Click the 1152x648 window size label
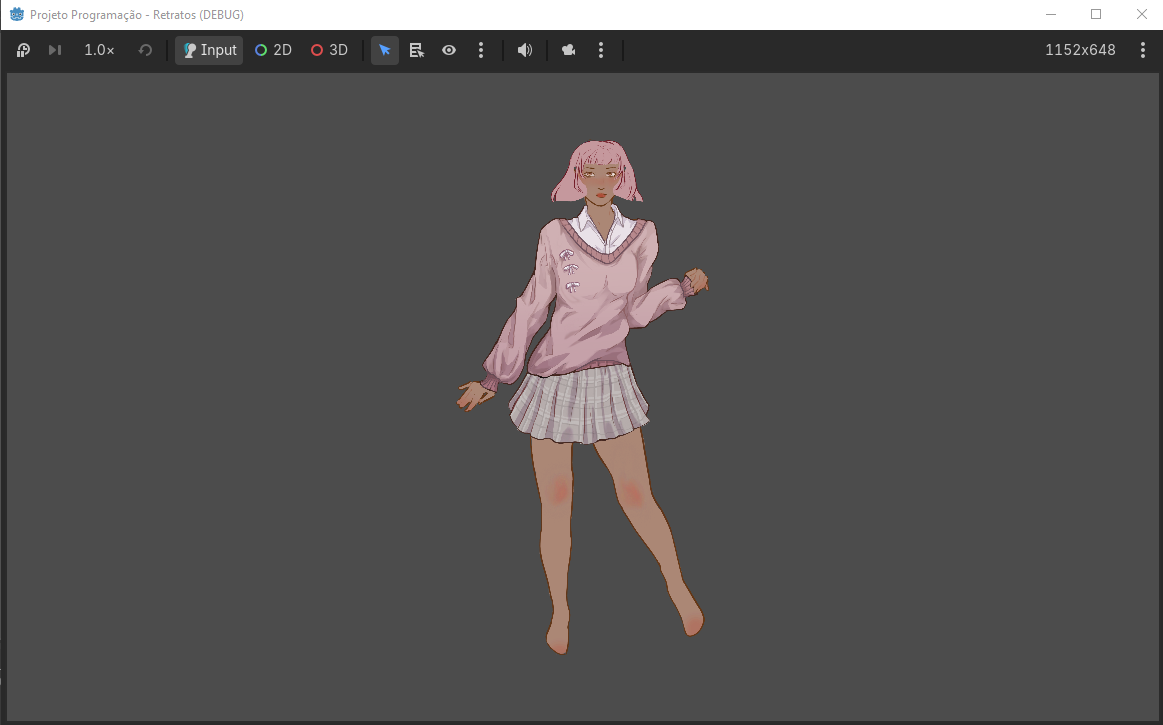 point(1080,50)
